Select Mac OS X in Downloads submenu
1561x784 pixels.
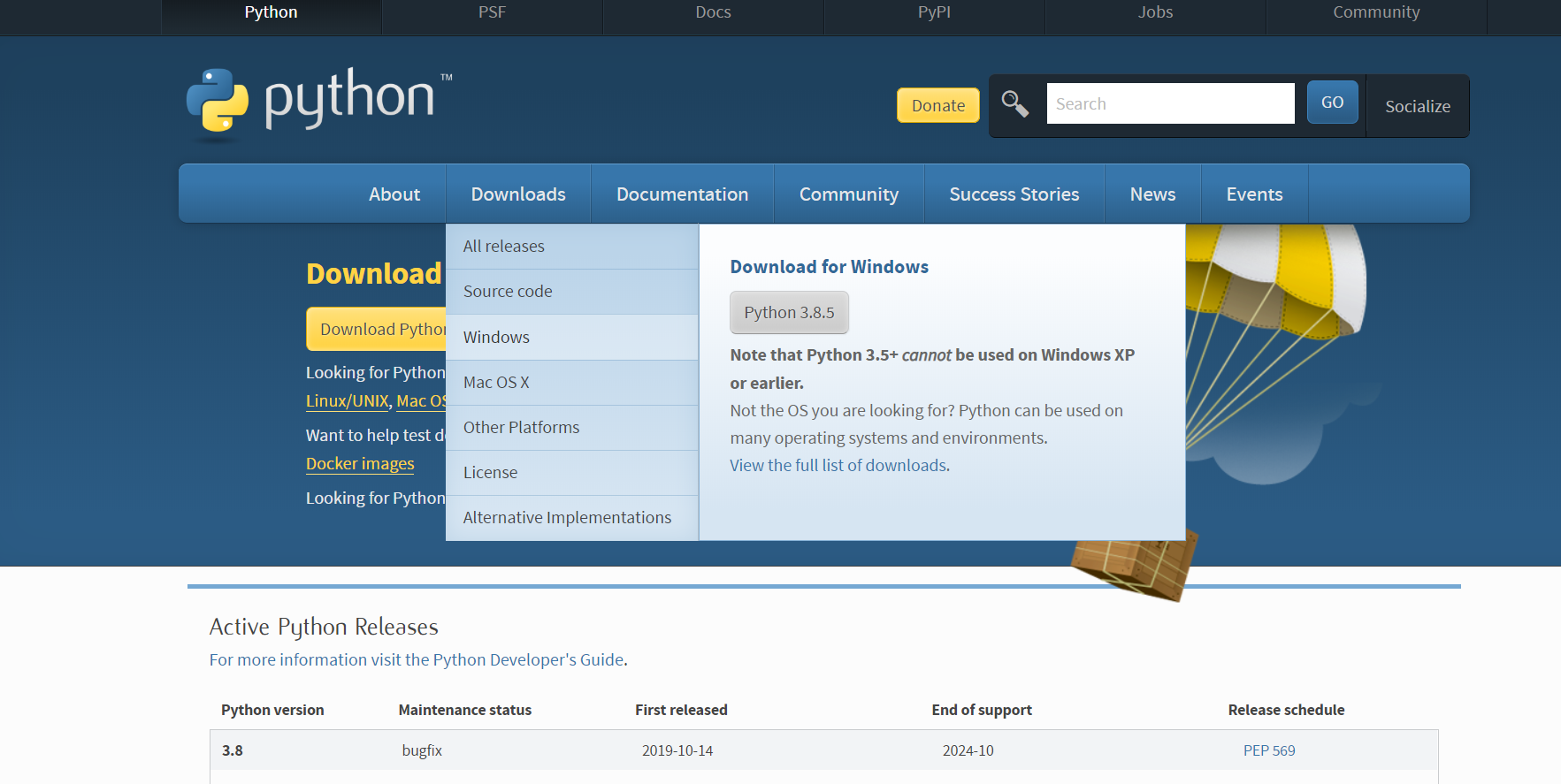point(572,382)
